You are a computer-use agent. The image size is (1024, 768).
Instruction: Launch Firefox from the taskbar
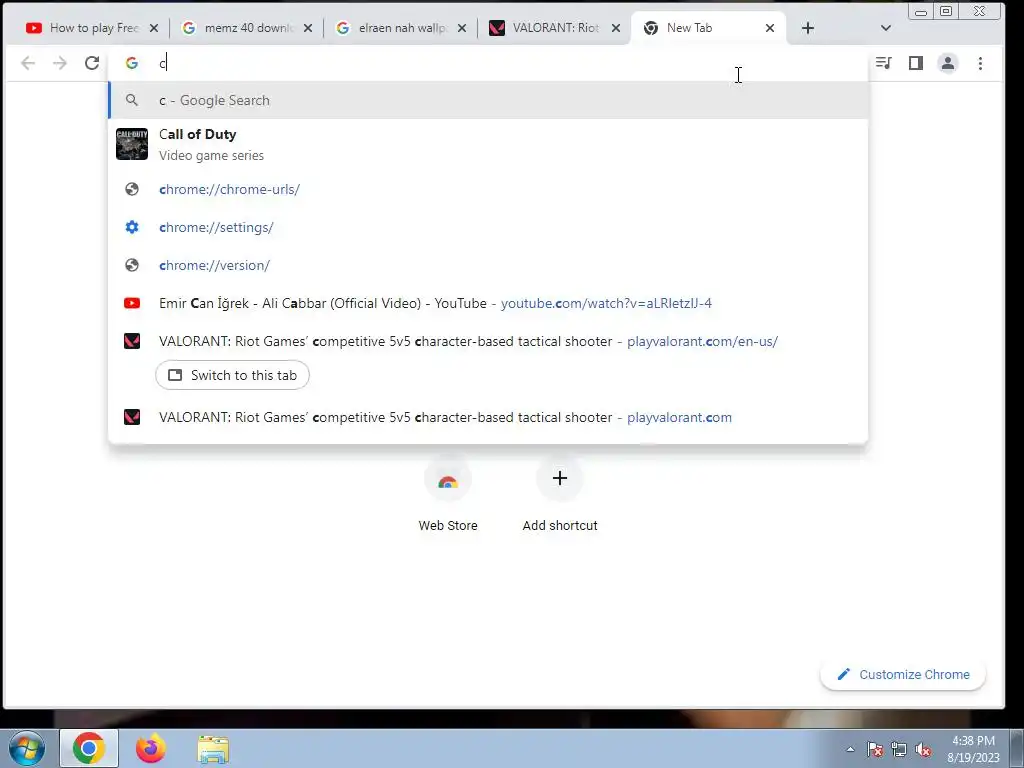coord(151,748)
